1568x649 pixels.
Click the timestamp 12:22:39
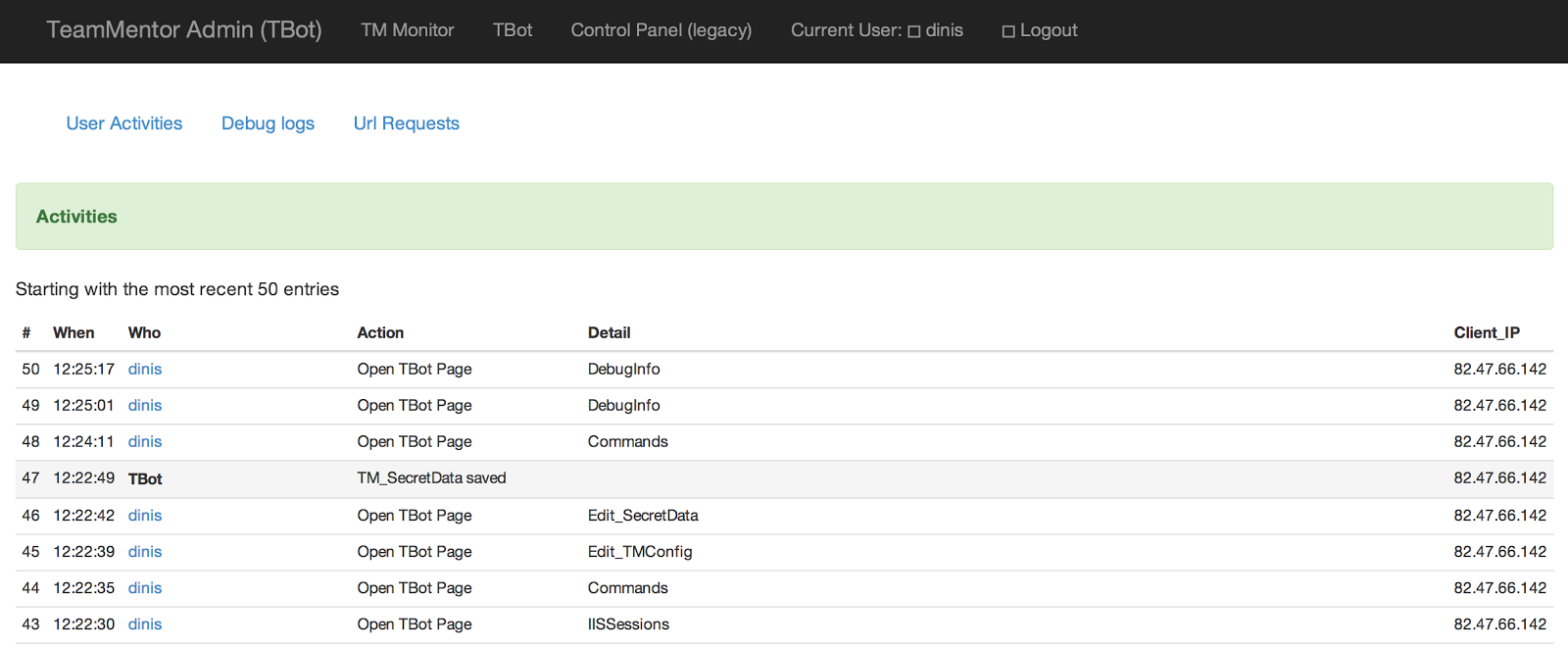[83, 552]
